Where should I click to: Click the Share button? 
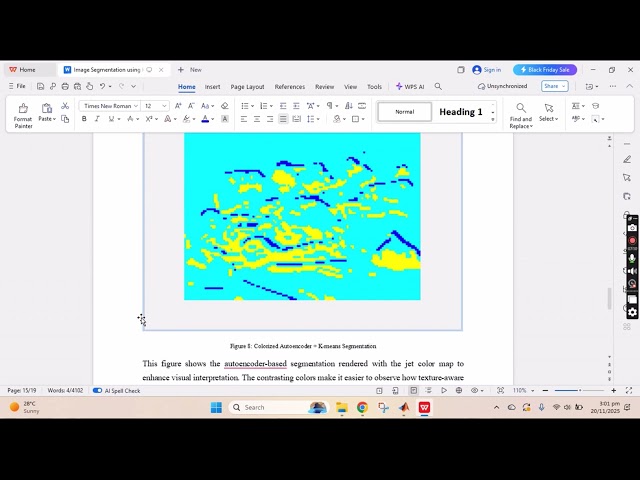click(555, 86)
